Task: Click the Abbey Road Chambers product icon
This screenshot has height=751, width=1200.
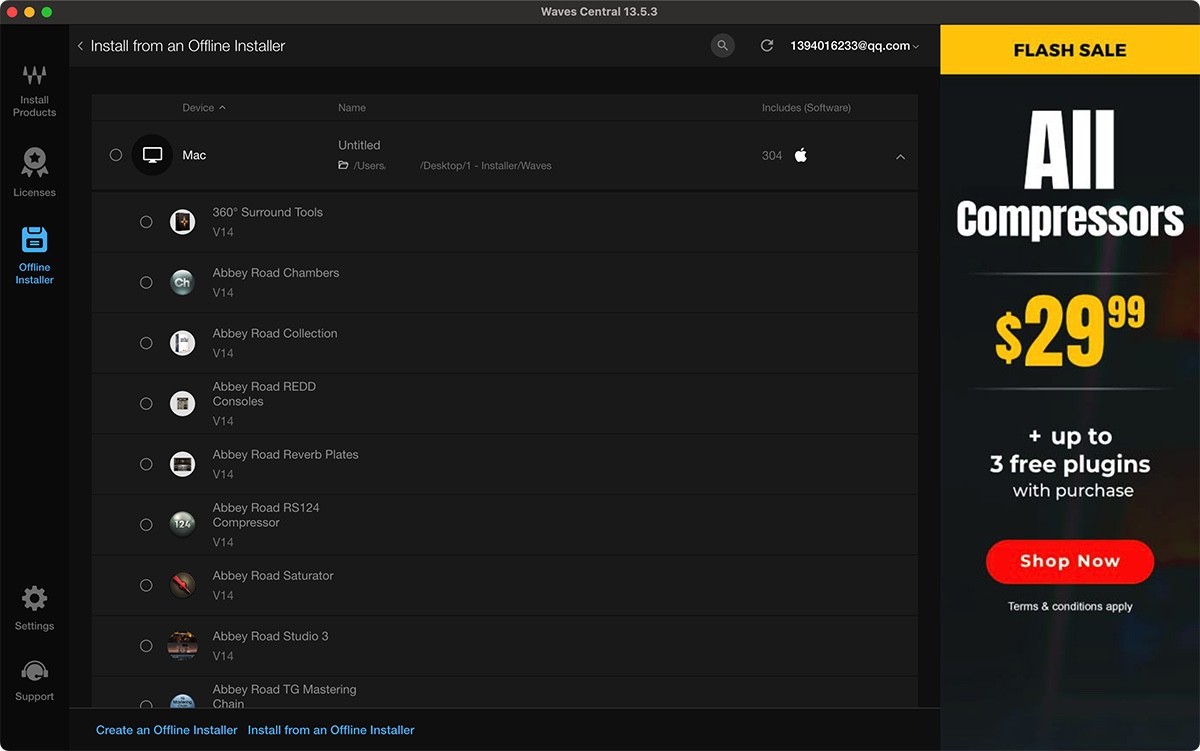Action: [x=182, y=283]
